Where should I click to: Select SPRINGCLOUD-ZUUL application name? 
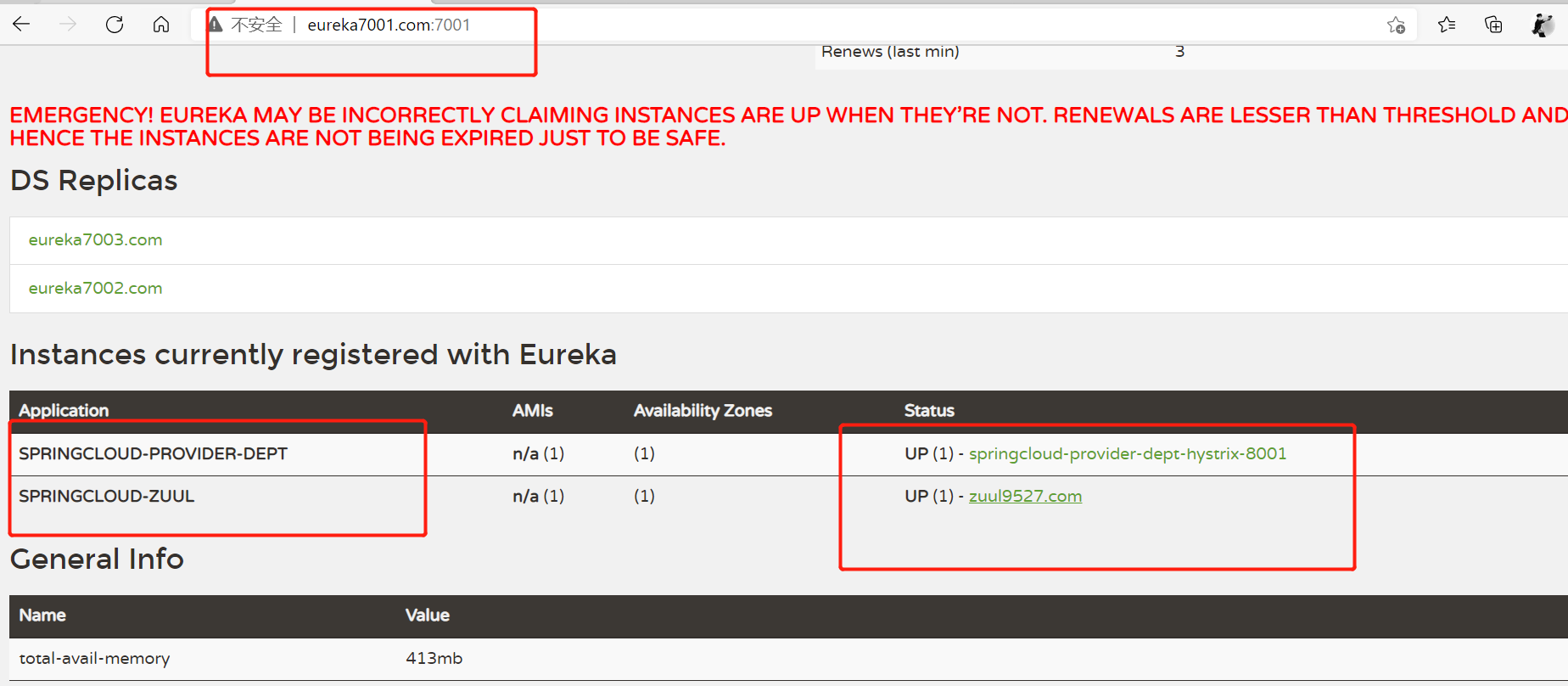(x=107, y=497)
